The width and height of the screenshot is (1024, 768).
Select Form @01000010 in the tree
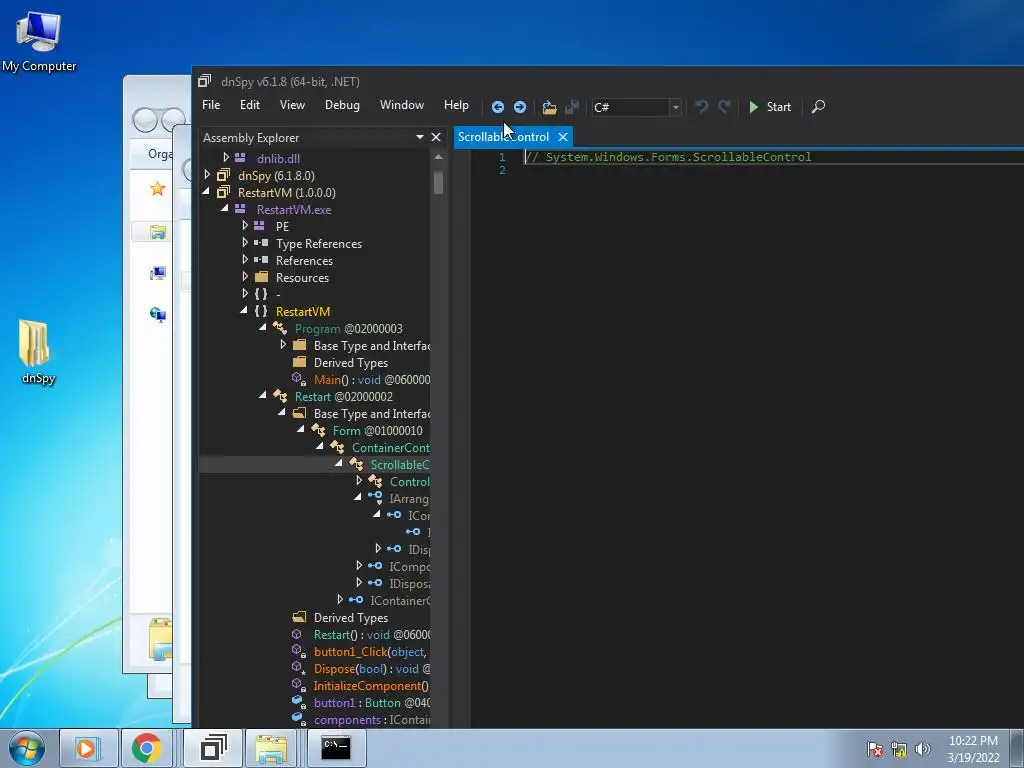pos(377,430)
